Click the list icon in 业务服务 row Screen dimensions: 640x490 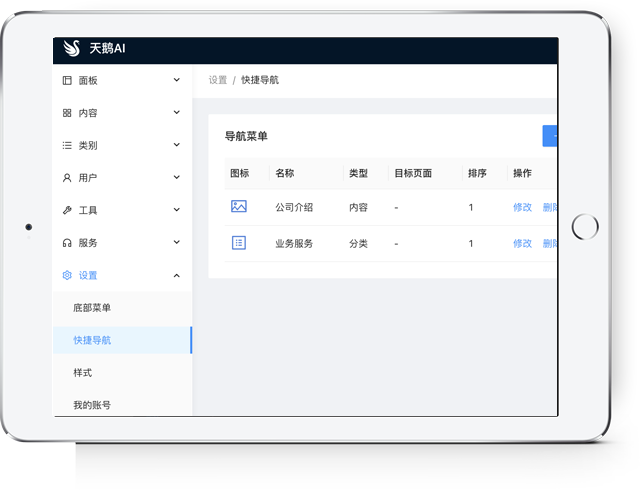pyautogui.click(x=239, y=243)
